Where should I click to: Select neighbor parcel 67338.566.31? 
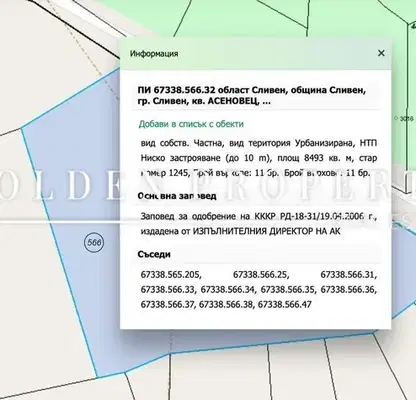pos(349,275)
